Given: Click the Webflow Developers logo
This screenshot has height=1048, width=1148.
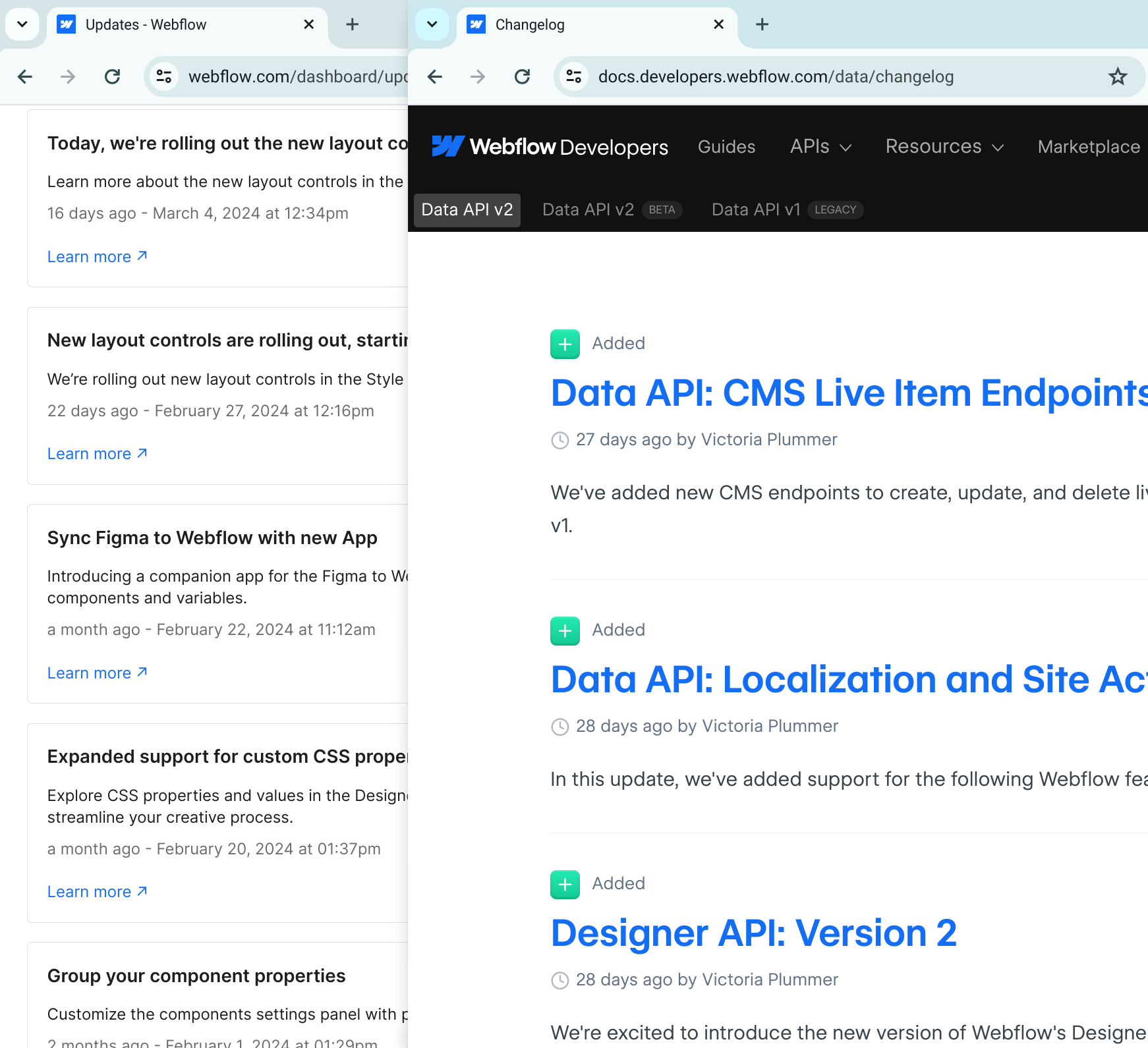Looking at the screenshot, I should click(550, 146).
